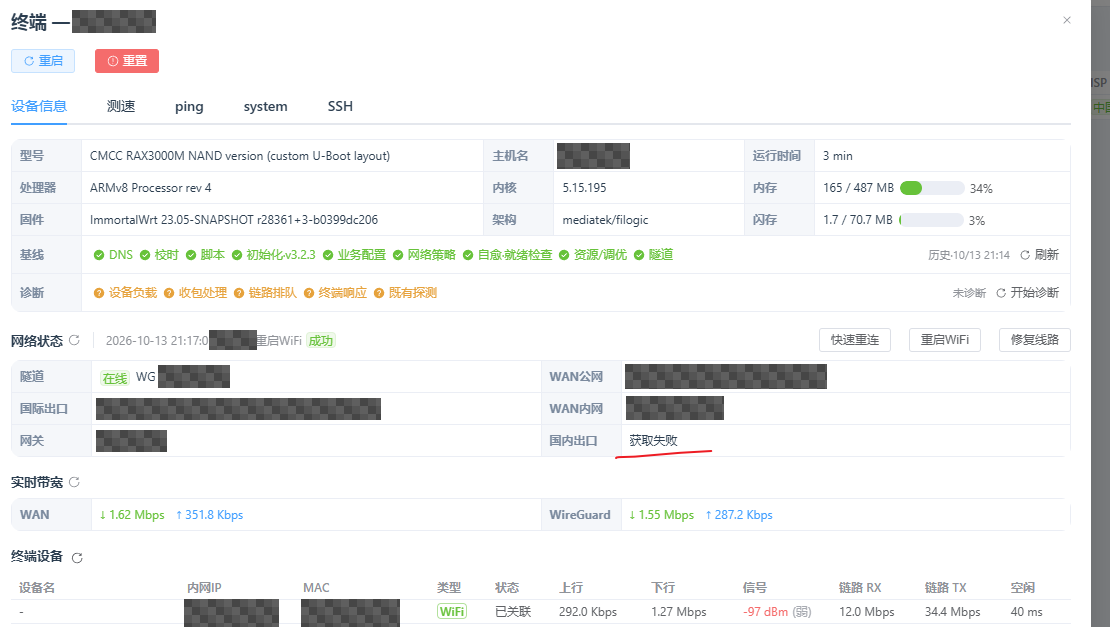Click the memory usage progress bar
Screen dimensions: 1110x627
[932, 188]
